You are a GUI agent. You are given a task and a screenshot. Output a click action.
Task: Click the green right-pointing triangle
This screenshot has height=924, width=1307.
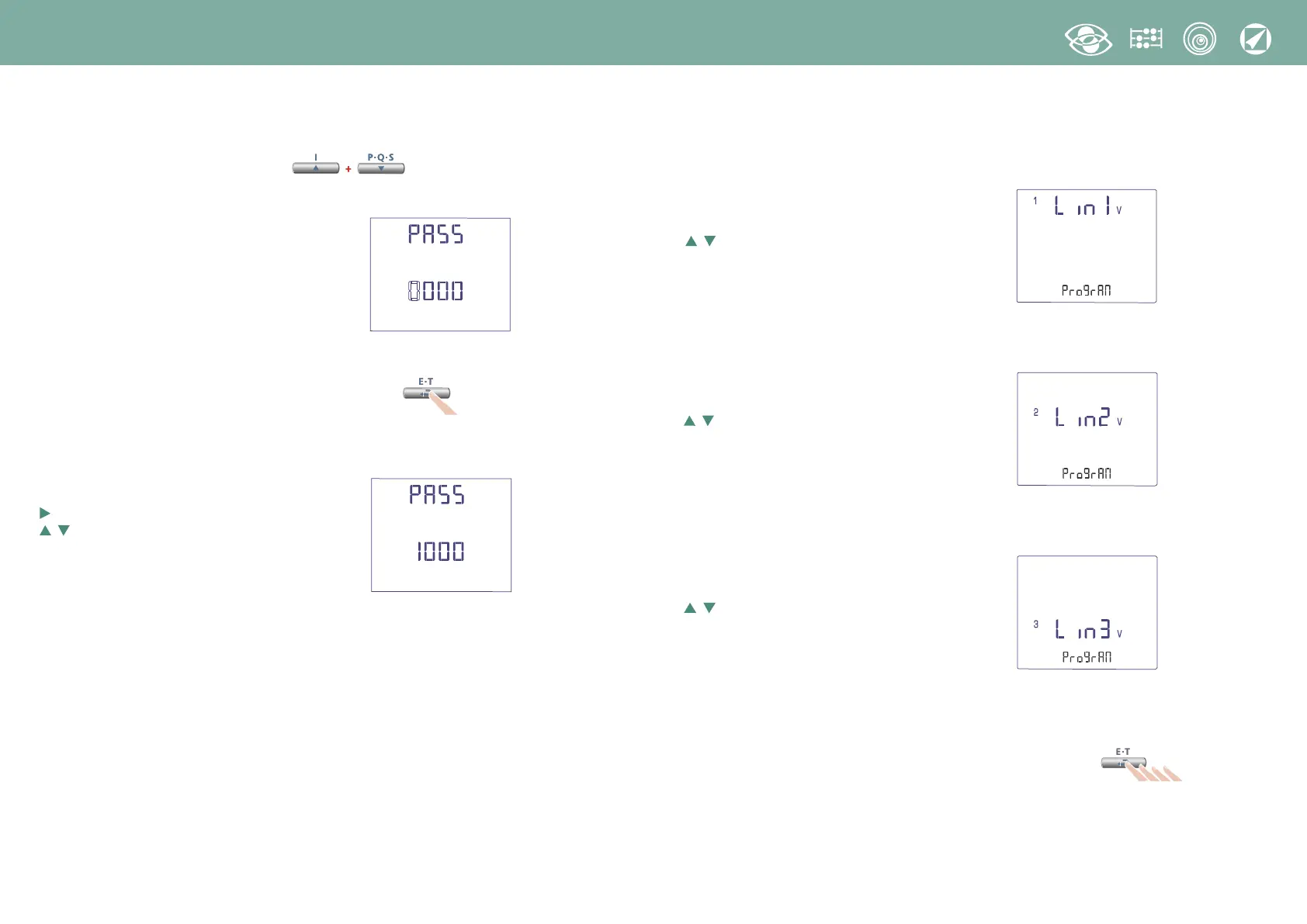point(44,513)
